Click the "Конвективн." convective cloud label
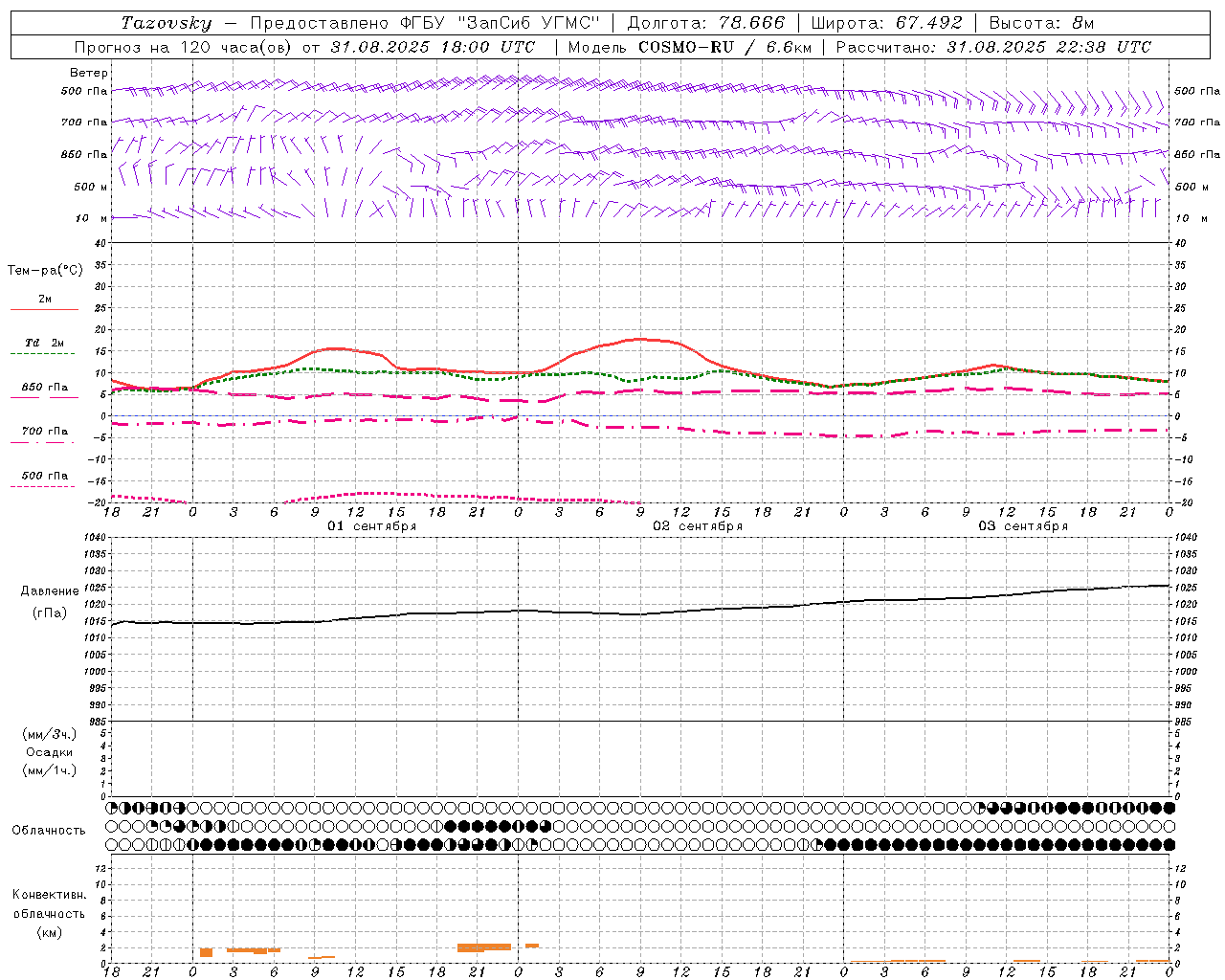 [x=49, y=895]
